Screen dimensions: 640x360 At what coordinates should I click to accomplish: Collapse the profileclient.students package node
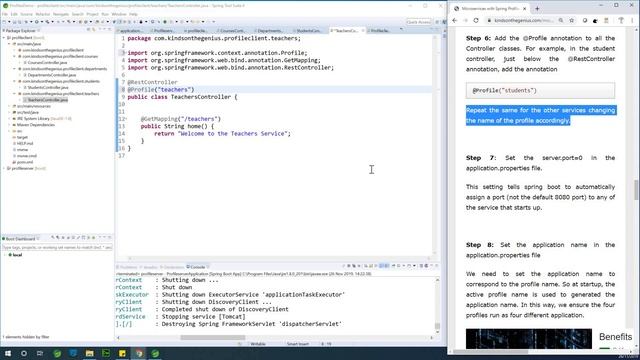[x=14, y=81]
